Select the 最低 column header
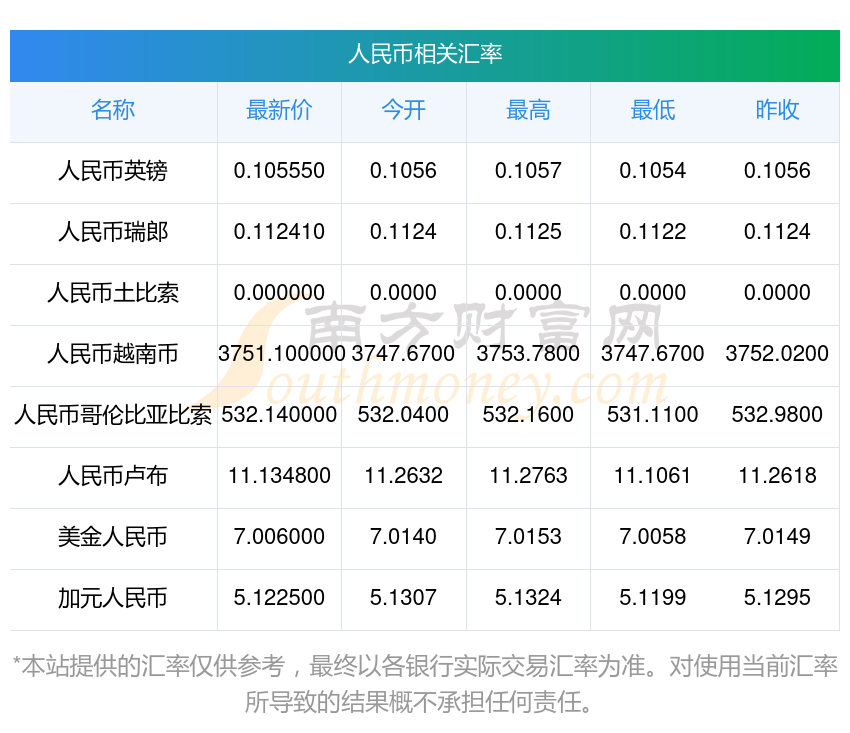Viewport: 850px width, 733px height. click(x=652, y=111)
